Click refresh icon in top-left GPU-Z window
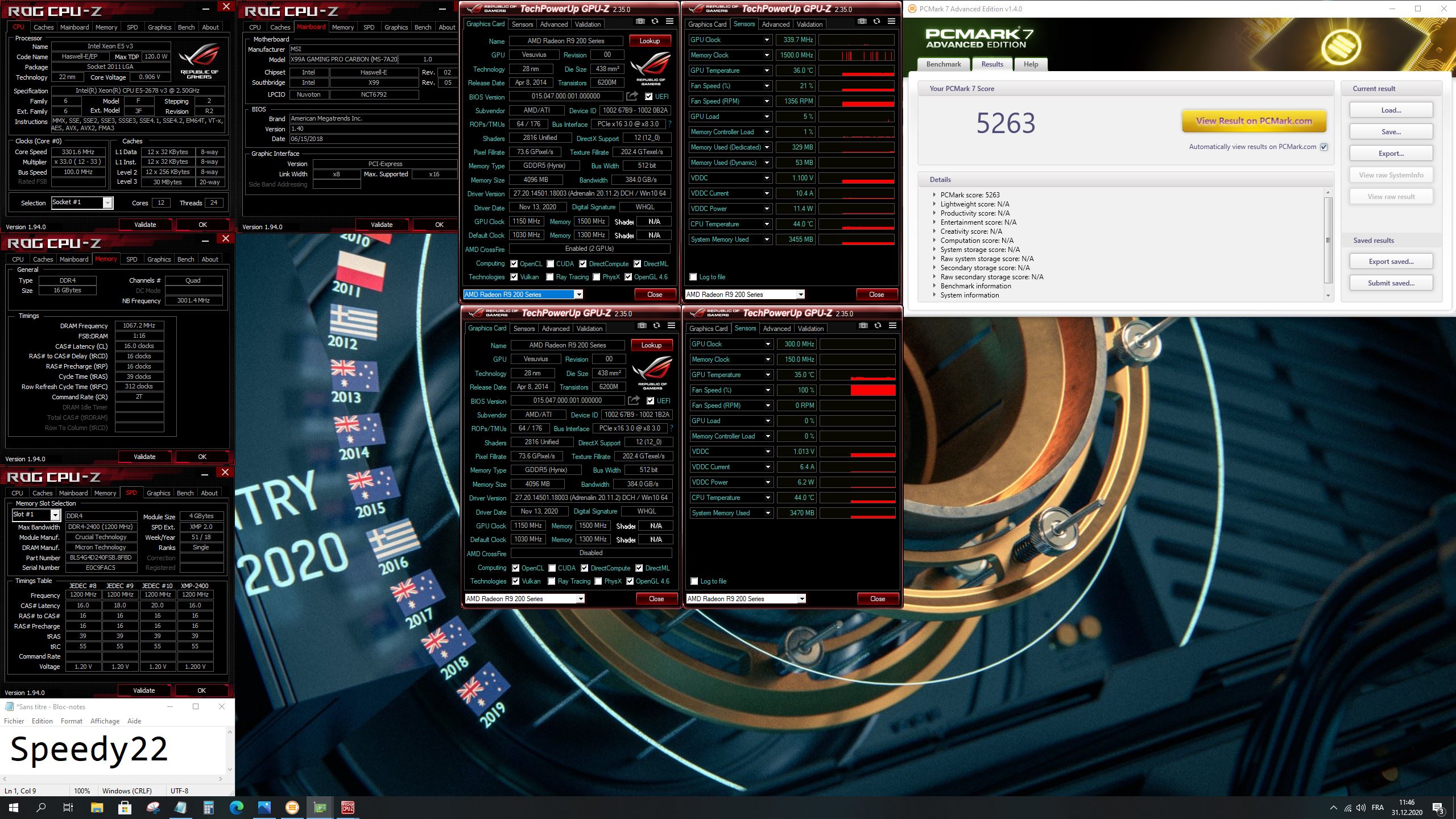This screenshot has width=1456, height=819. click(x=655, y=22)
